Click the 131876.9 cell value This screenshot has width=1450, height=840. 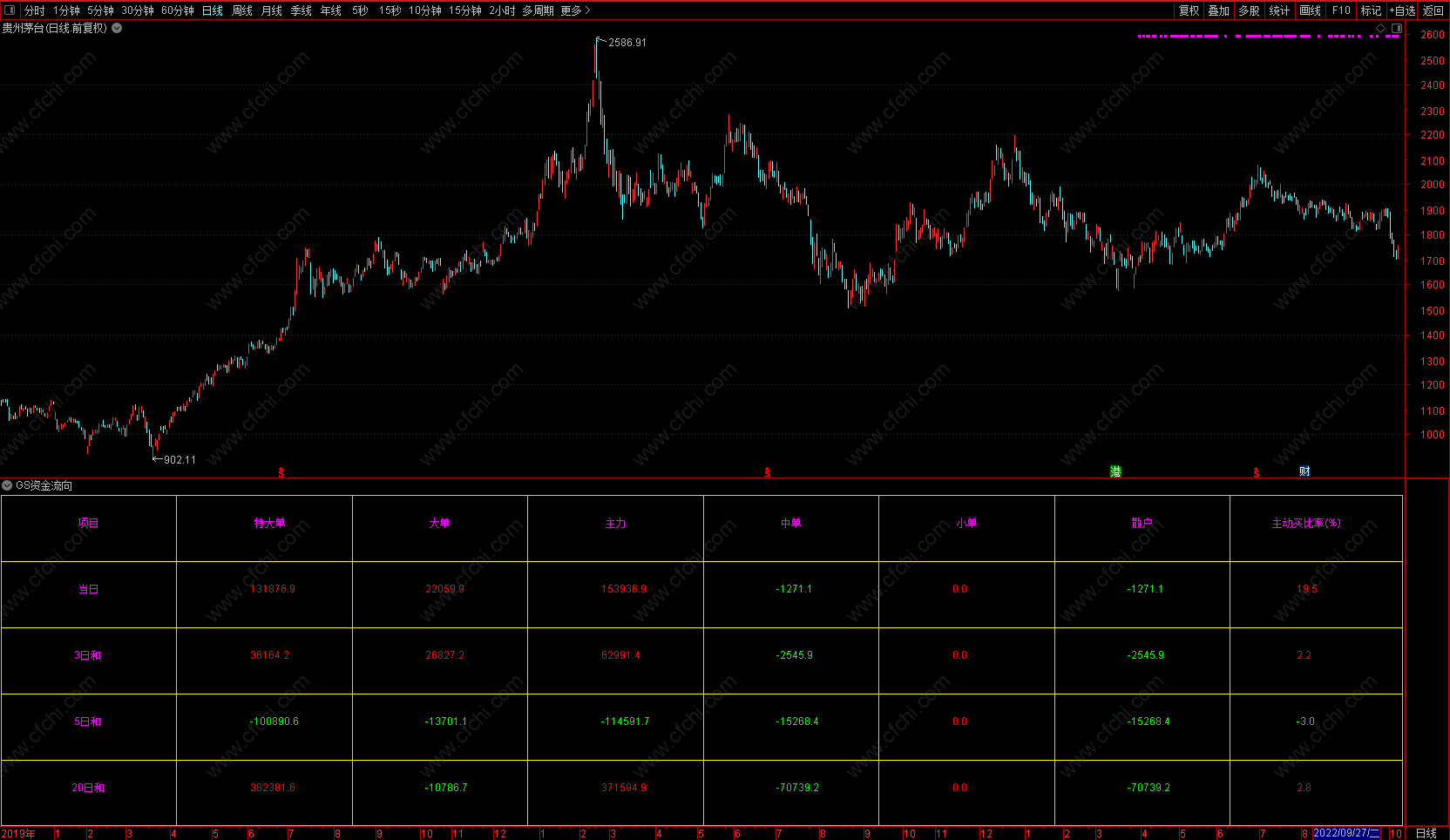coord(273,589)
